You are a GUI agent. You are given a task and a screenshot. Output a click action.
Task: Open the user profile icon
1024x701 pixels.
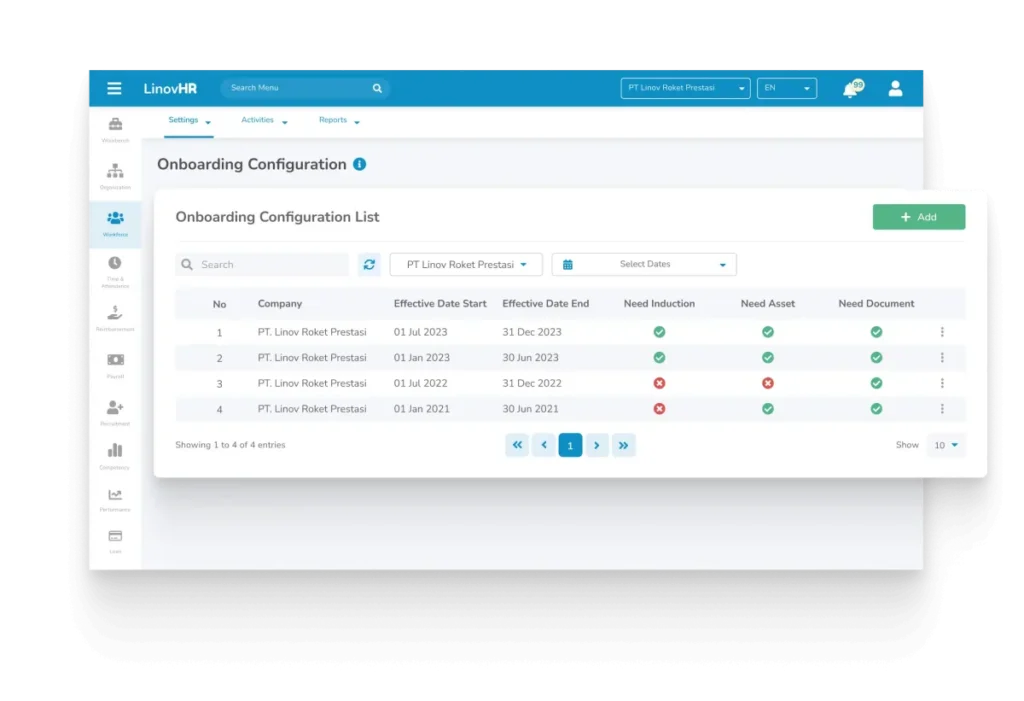click(x=895, y=88)
